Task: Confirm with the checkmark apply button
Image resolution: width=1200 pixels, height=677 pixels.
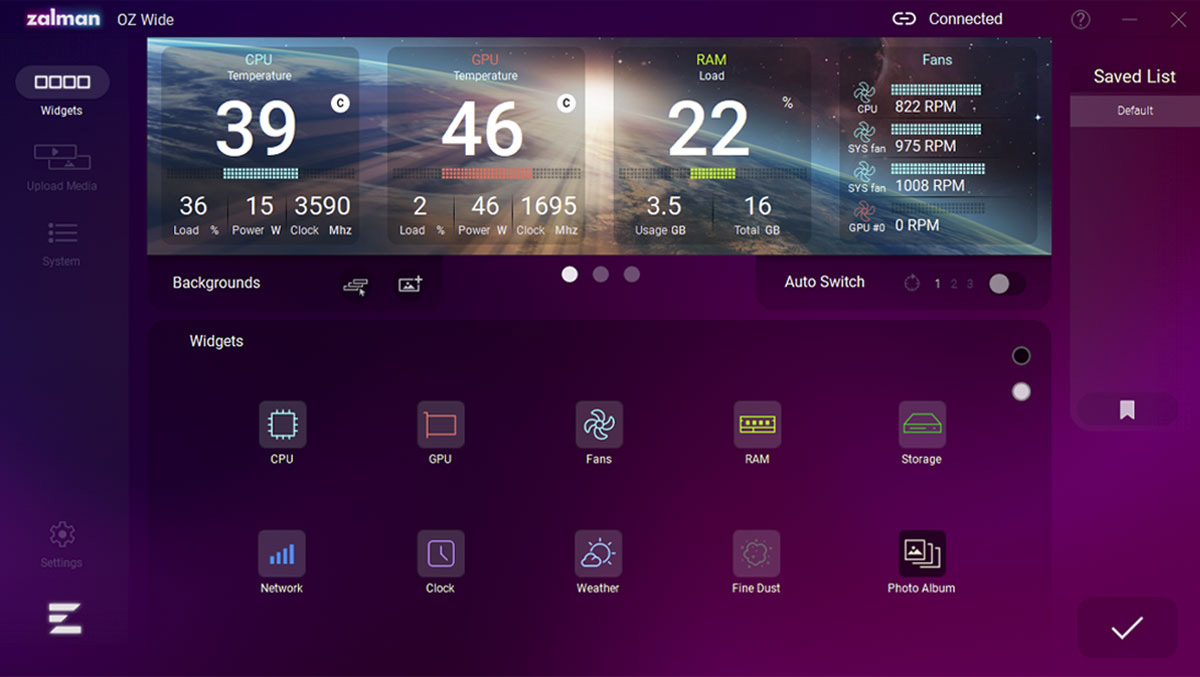Action: (1127, 628)
